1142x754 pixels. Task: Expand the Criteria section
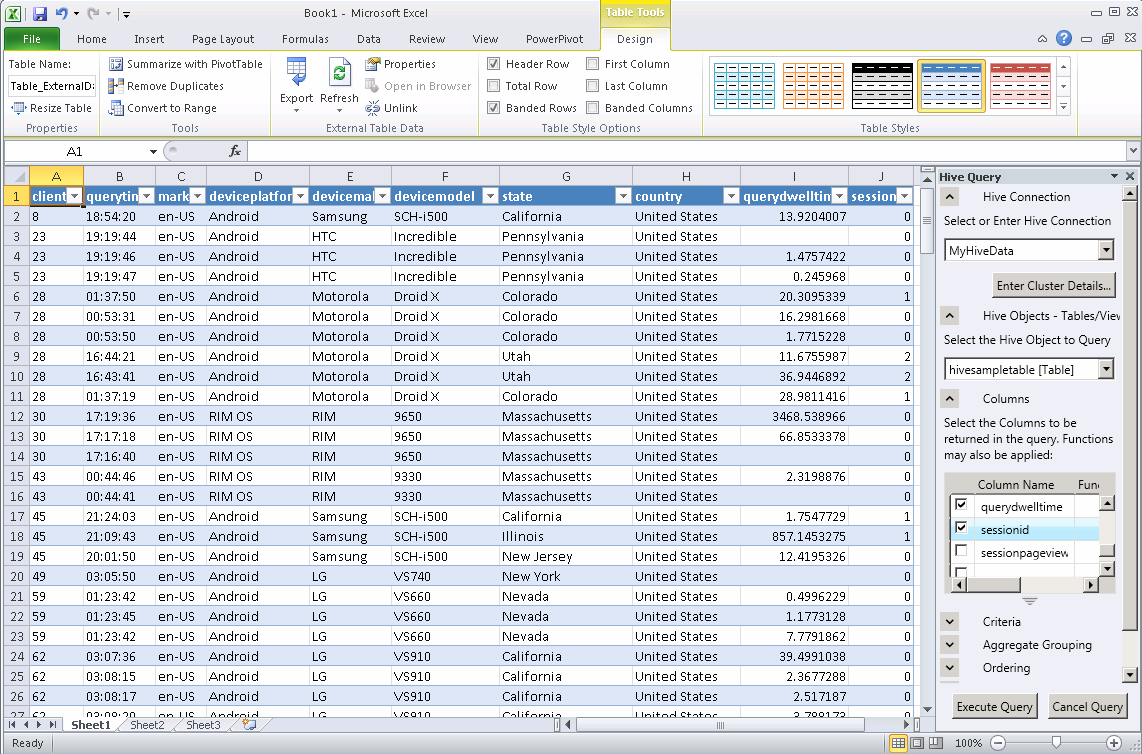tap(950, 622)
